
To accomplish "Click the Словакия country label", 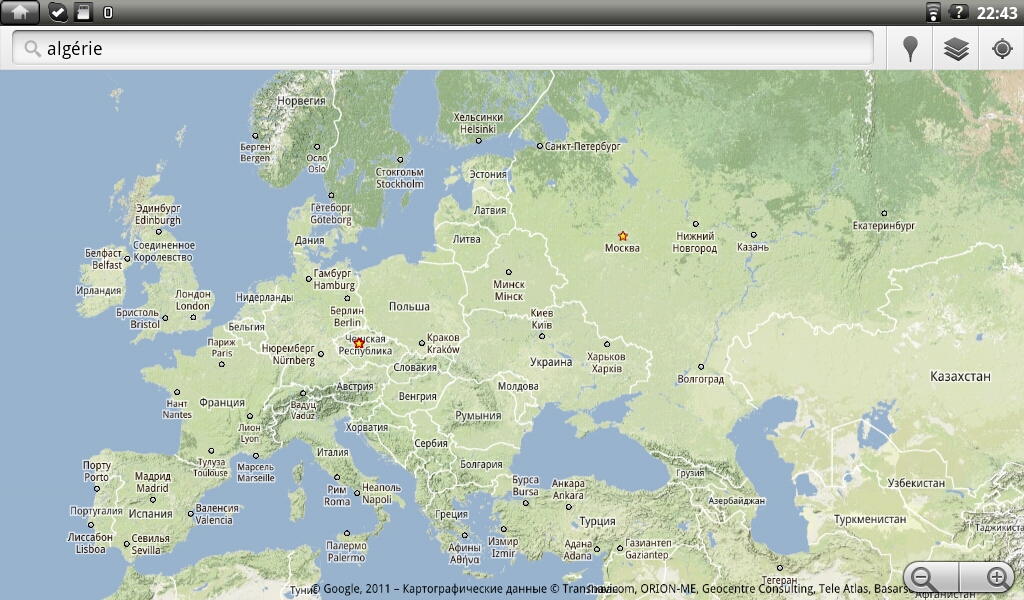I will pos(415,367).
